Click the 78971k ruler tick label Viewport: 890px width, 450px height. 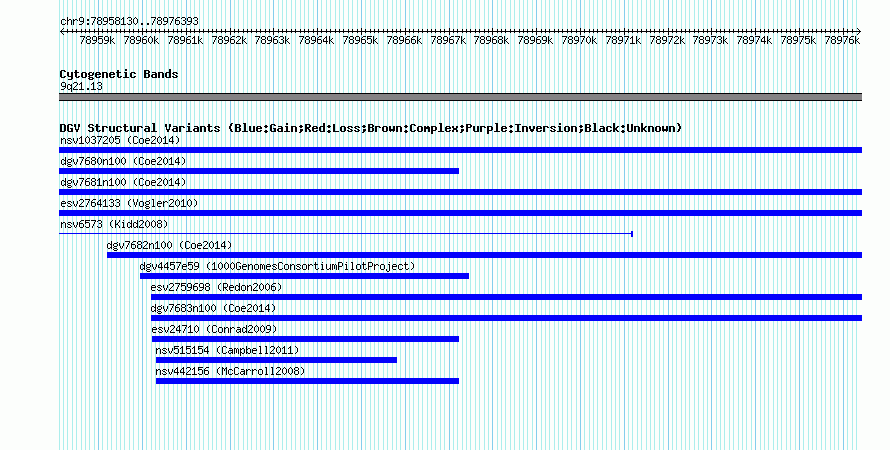click(x=623, y=40)
